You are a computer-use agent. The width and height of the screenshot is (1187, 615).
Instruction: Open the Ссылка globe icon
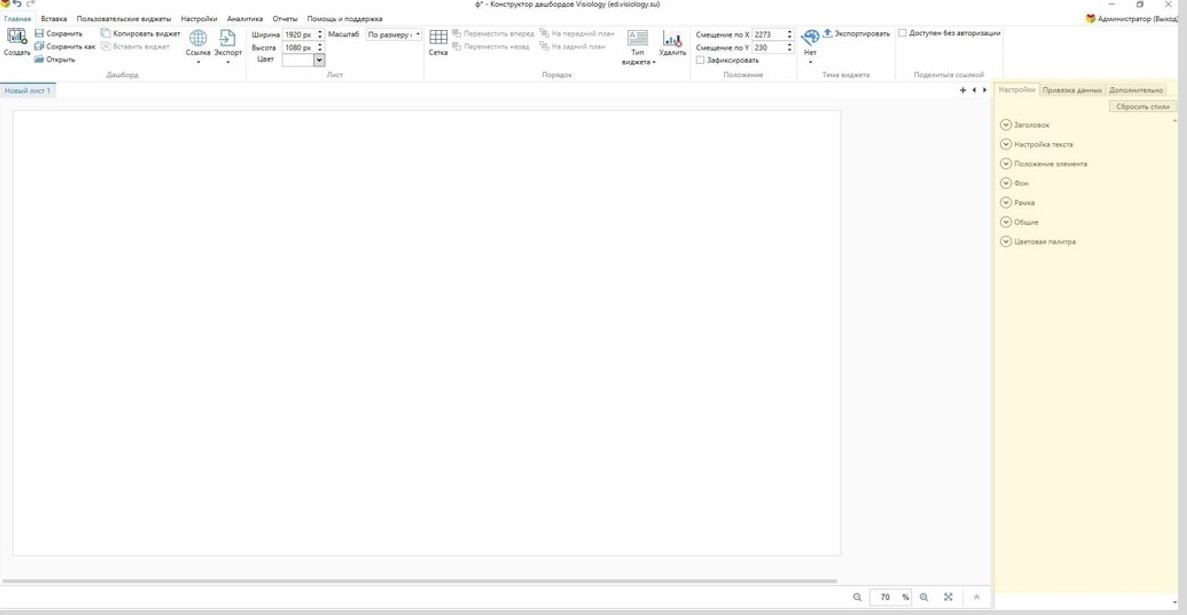198,38
